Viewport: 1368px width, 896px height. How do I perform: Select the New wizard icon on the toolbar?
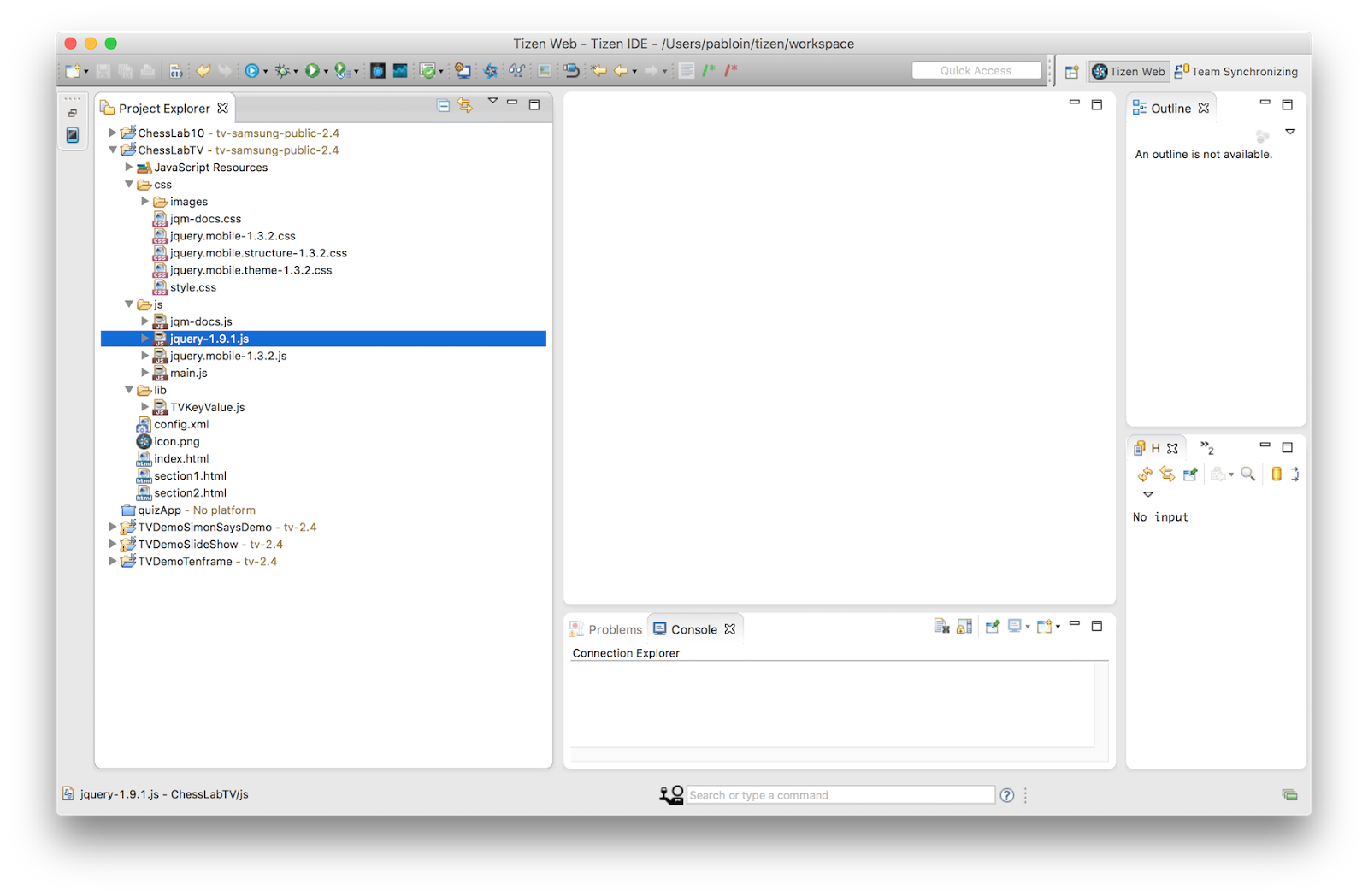pyautogui.click(x=71, y=70)
